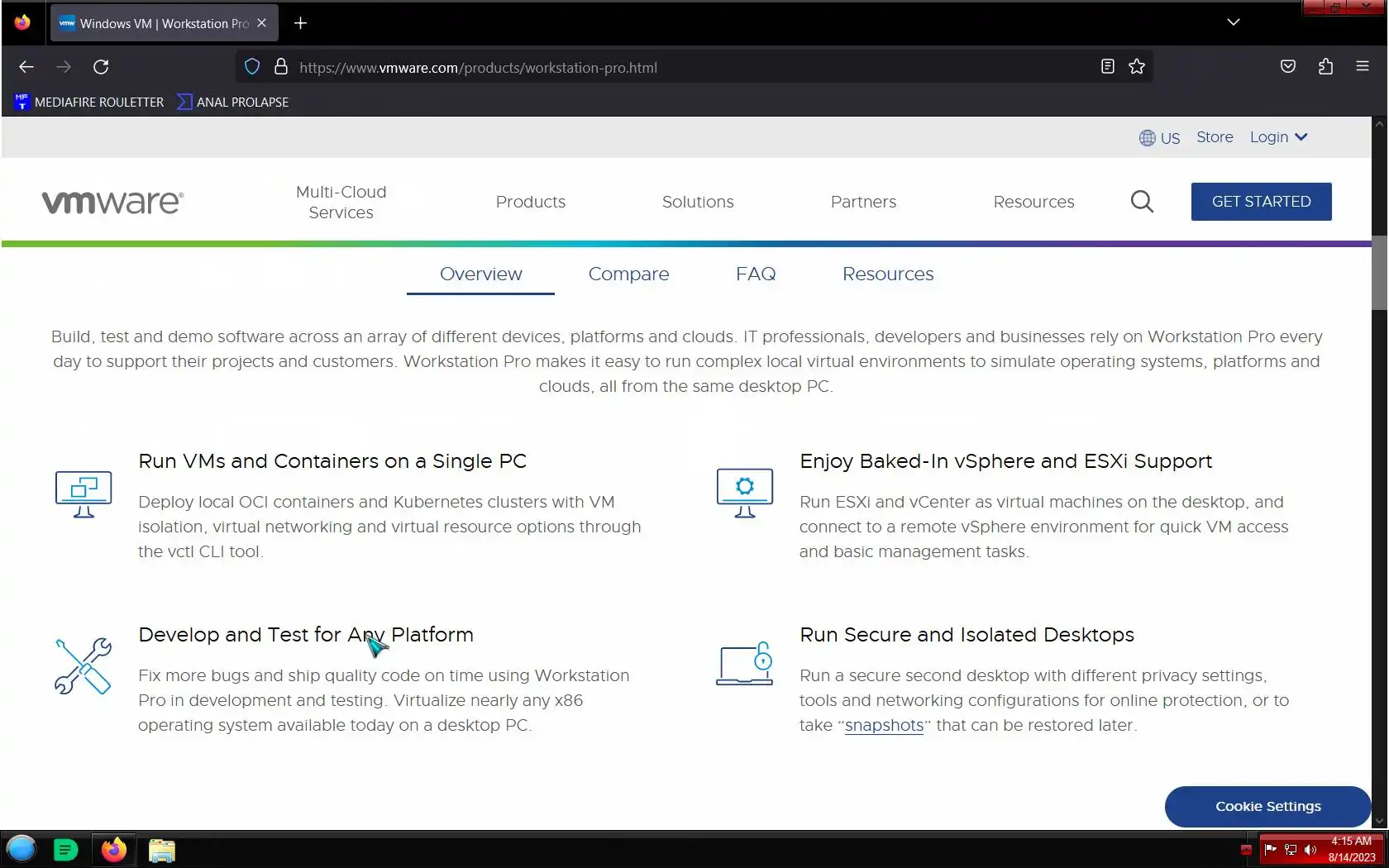Screen dimensions: 1389x868
Task: Click the scrollbar down arrow
Action: [x=1379, y=821]
